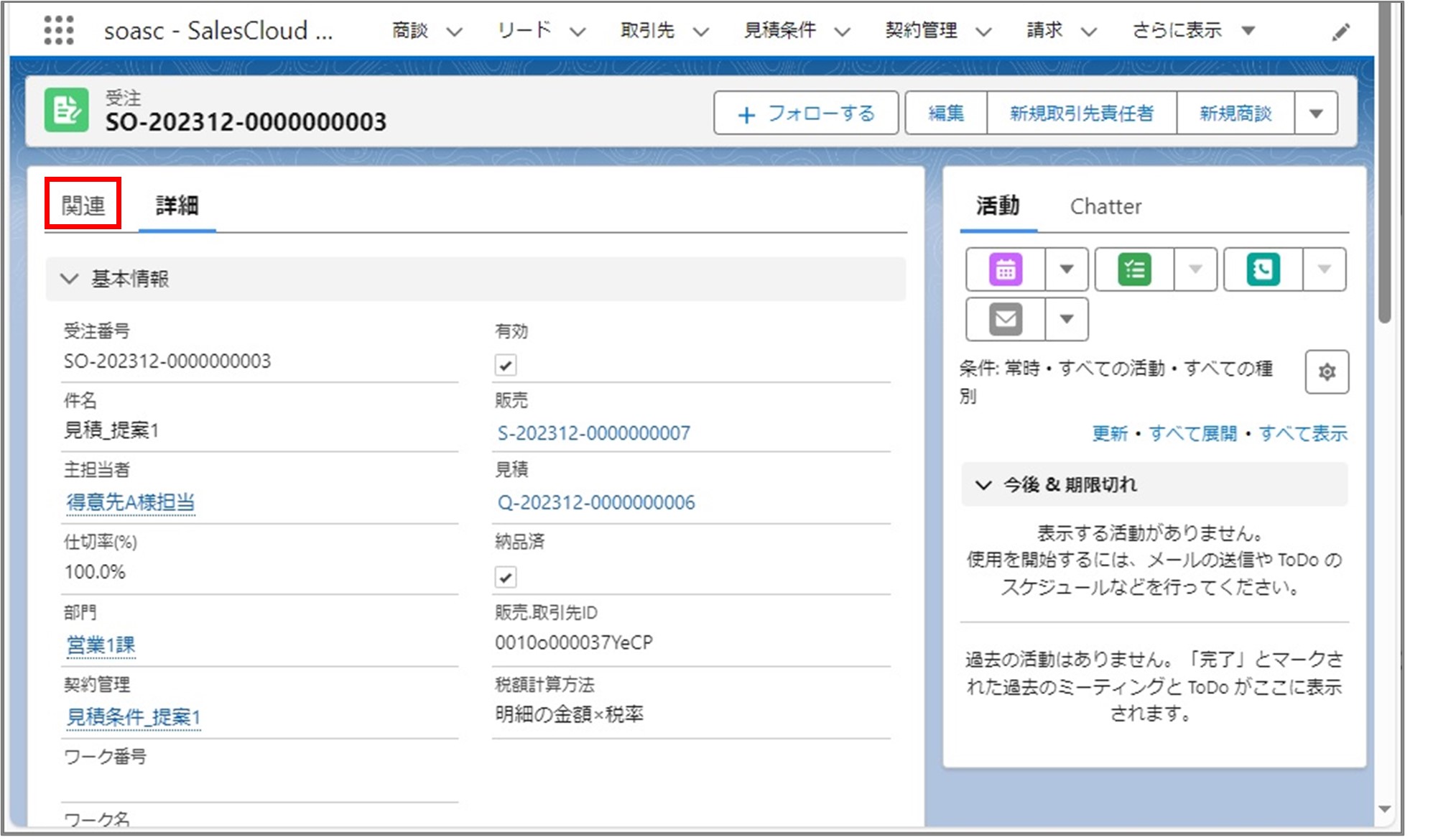1456x840 pixels.
Task: Open the リード nav dropdown chevron
Action: 578,32
